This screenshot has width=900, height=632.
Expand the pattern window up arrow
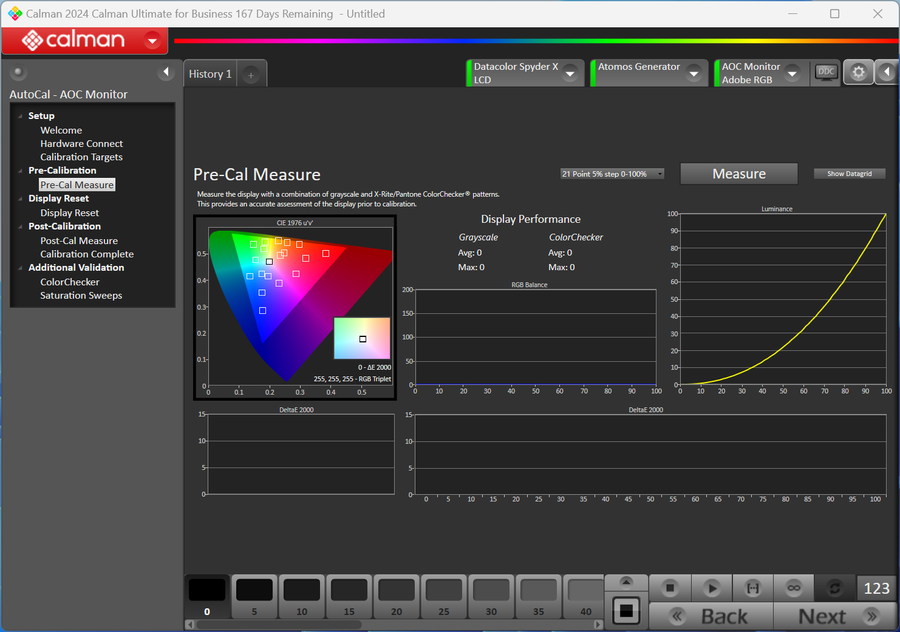[626, 582]
